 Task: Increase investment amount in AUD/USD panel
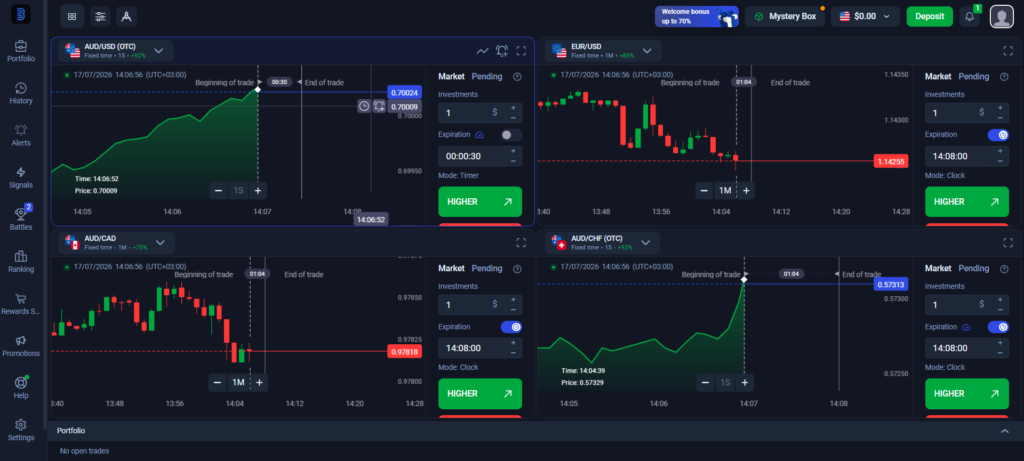[x=513, y=108]
